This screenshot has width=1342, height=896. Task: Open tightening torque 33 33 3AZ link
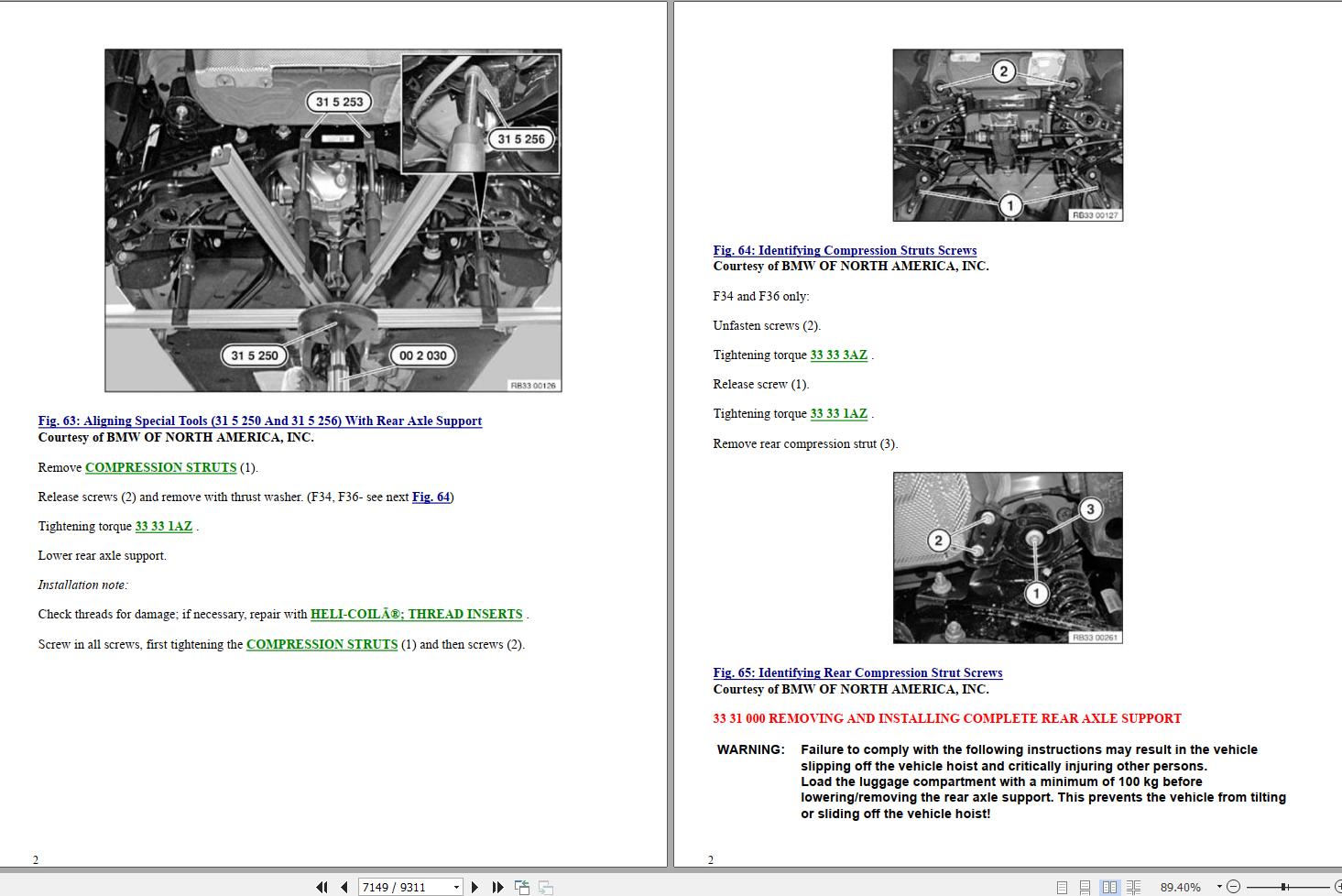pos(838,355)
